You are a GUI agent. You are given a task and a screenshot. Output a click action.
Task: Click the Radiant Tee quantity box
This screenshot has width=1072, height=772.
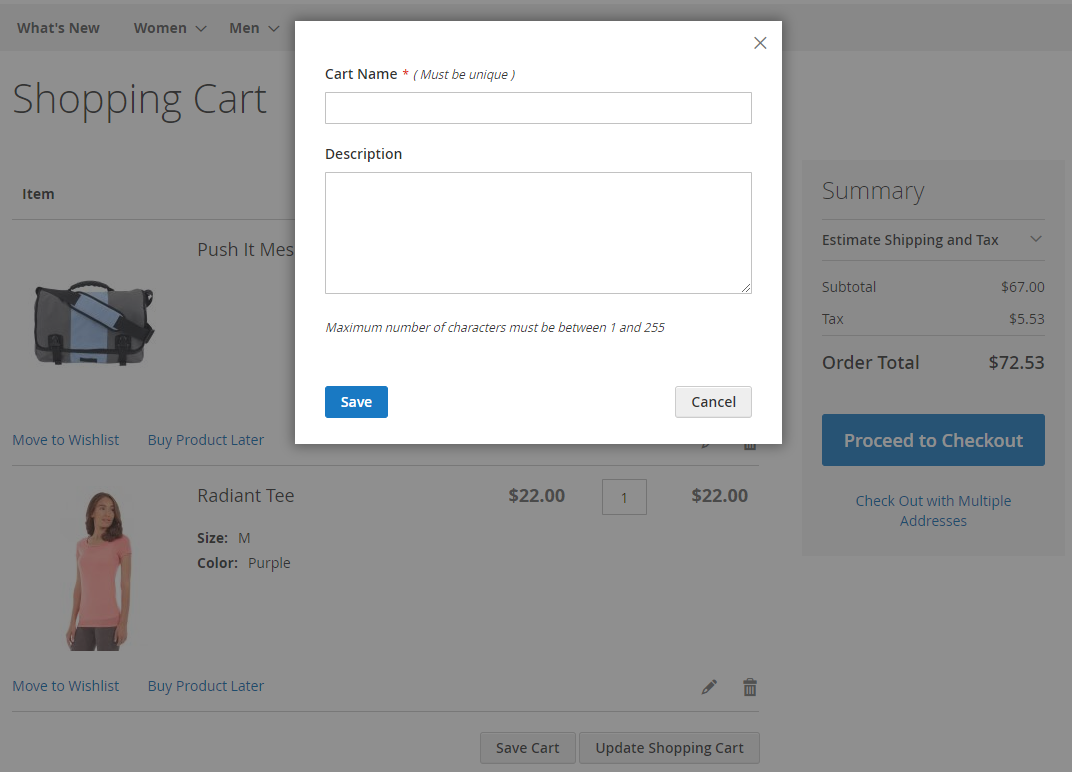(624, 497)
